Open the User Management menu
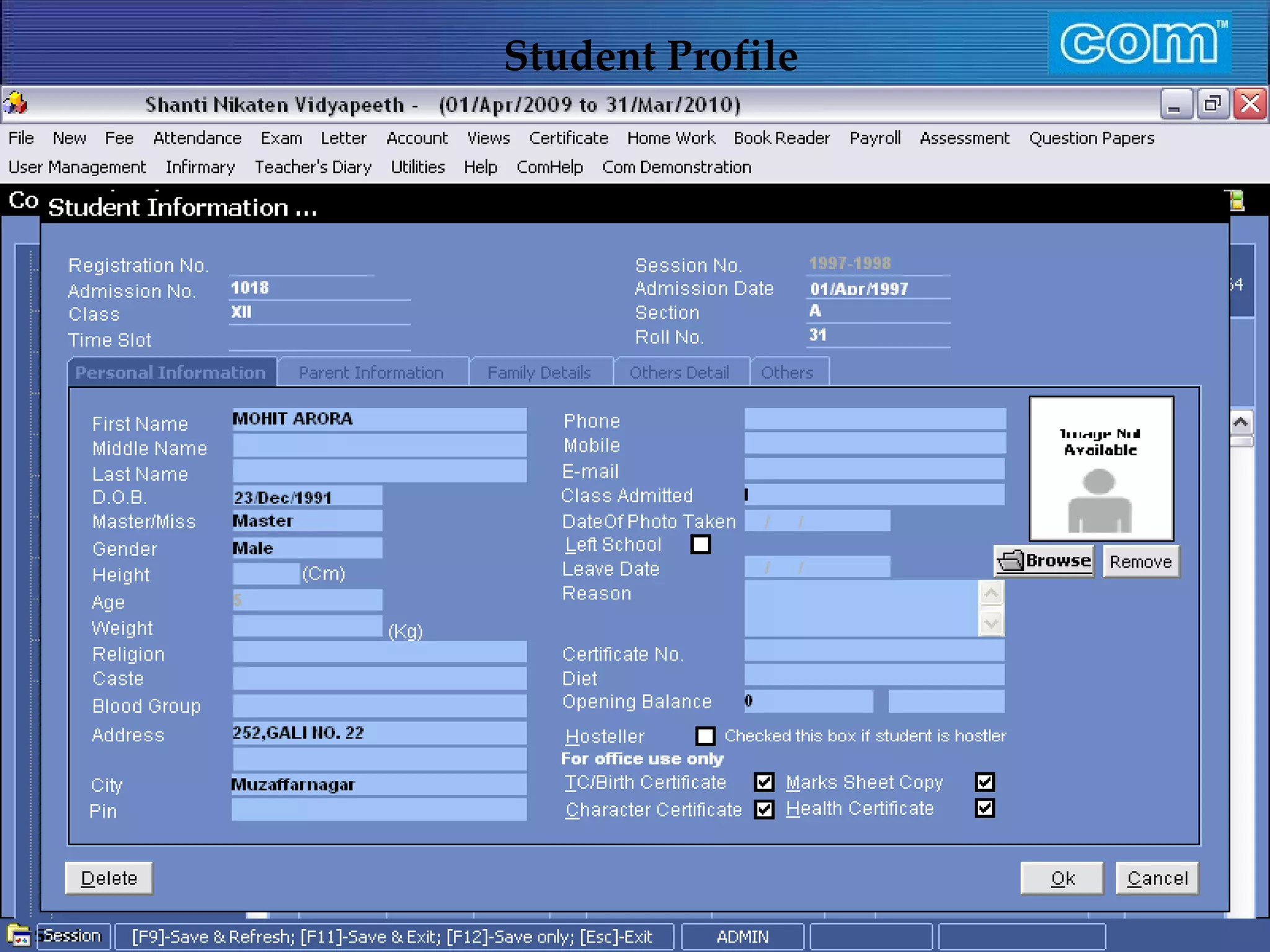The width and height of the screenshot is (1270, 952). (x=78, y=167)
